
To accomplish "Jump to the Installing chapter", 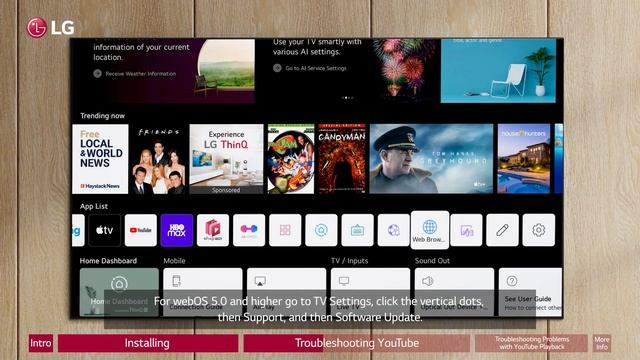I will [148, 343].
